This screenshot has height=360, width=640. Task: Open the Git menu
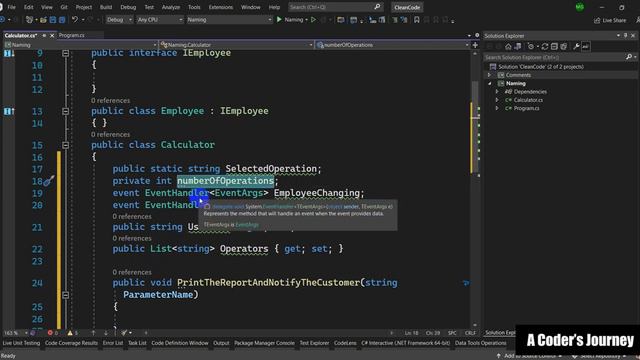coord(64,7)
